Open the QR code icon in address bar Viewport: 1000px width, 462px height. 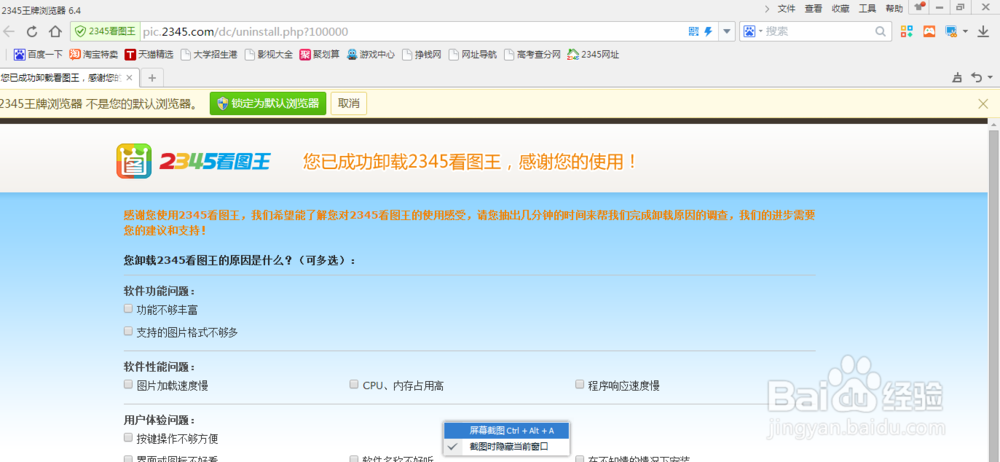[x=694, y=31]
